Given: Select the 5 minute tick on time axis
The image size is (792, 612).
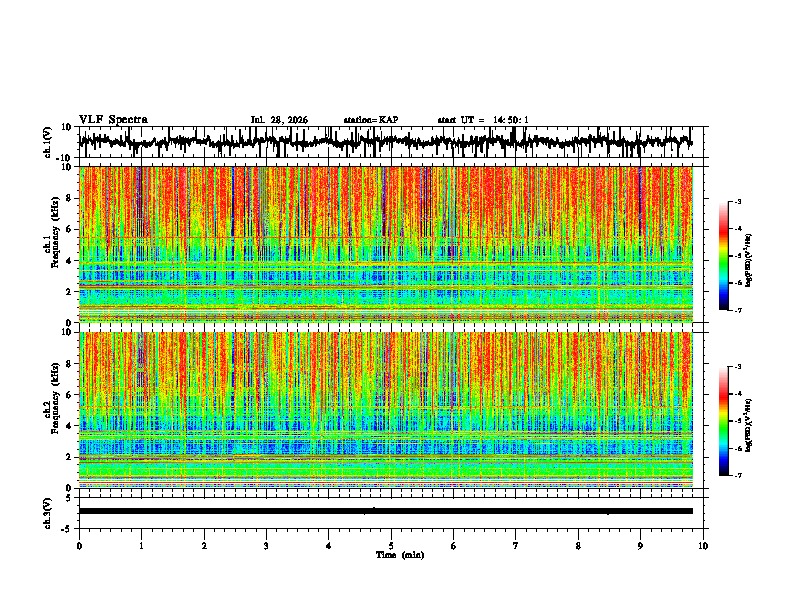Looking at the screenshot, I should (391, 546).
